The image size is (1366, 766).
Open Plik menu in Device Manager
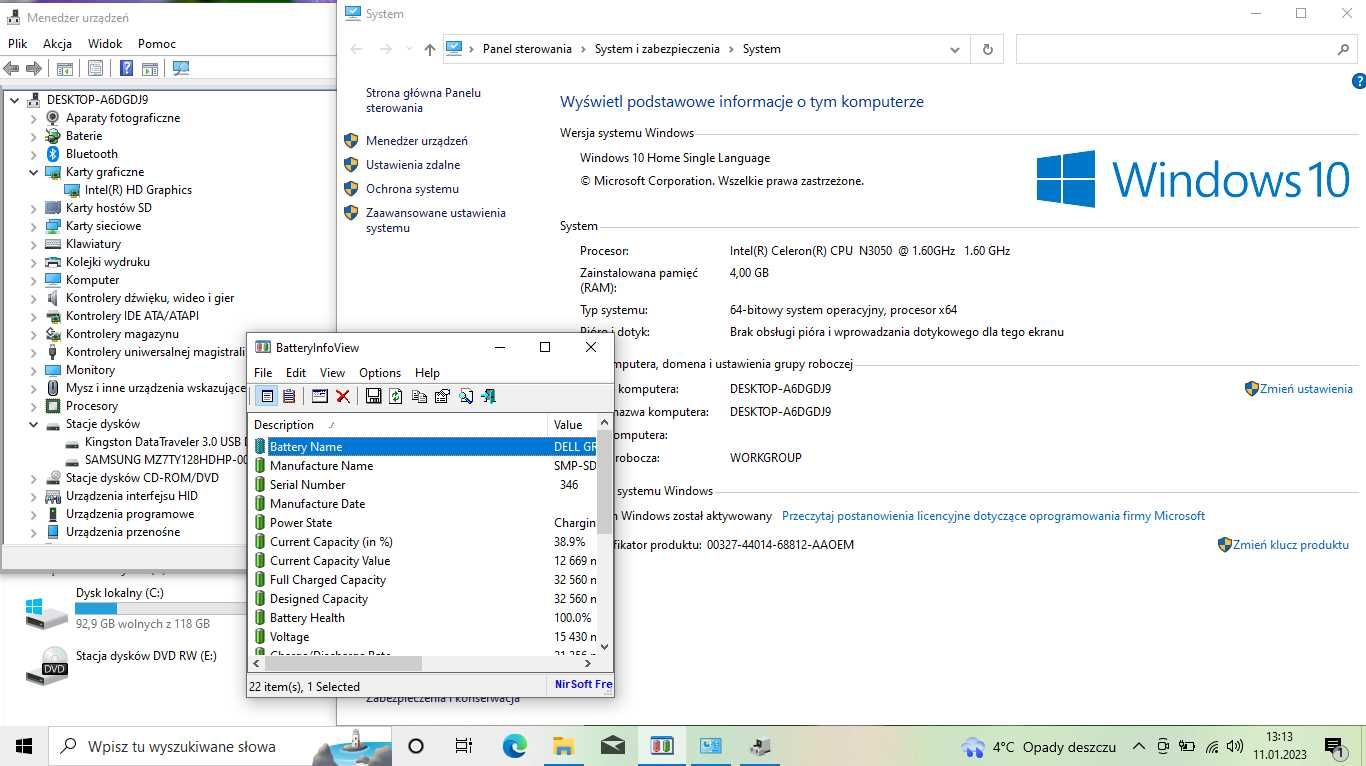tap(17, 44)
